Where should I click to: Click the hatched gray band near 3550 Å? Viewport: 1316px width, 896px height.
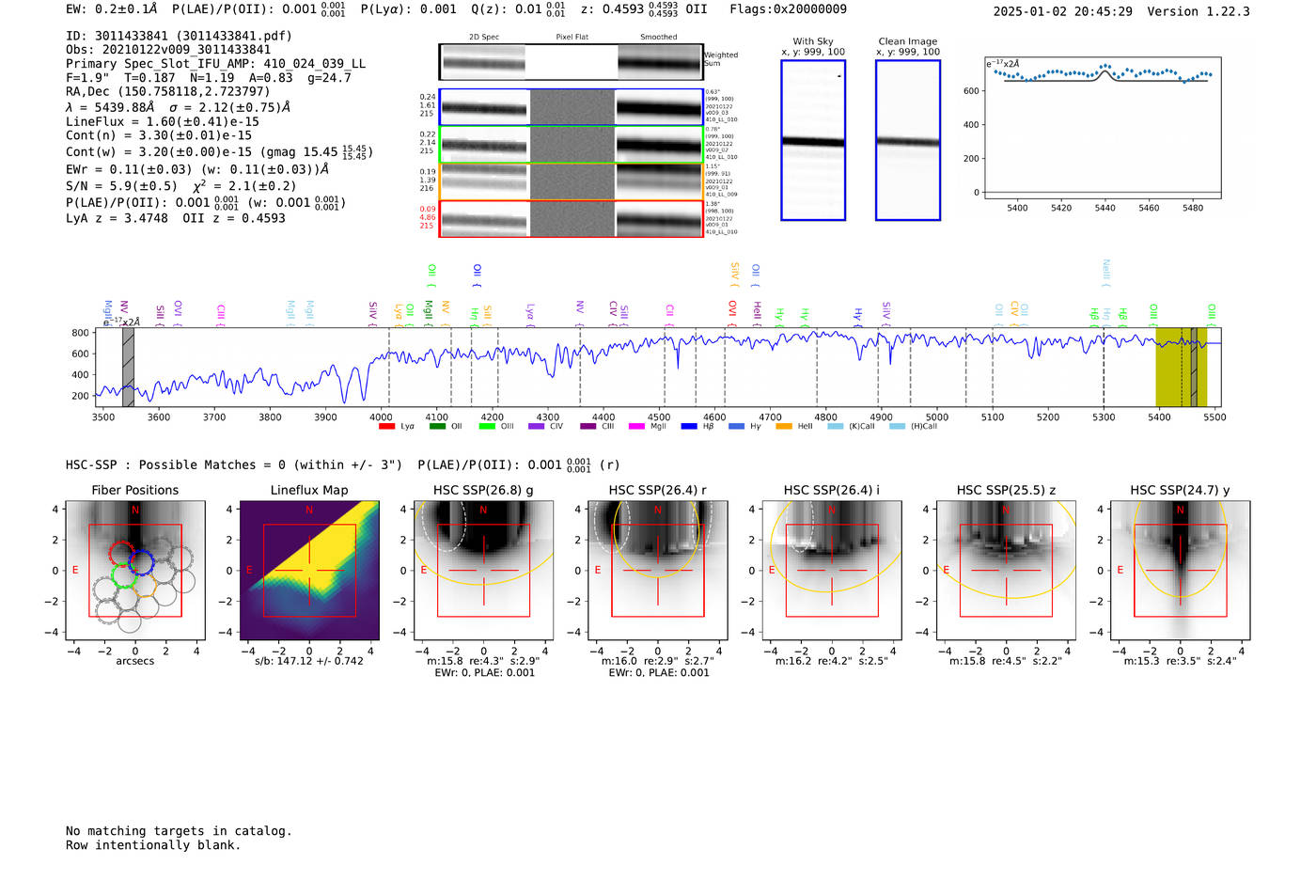pos(128,367)
